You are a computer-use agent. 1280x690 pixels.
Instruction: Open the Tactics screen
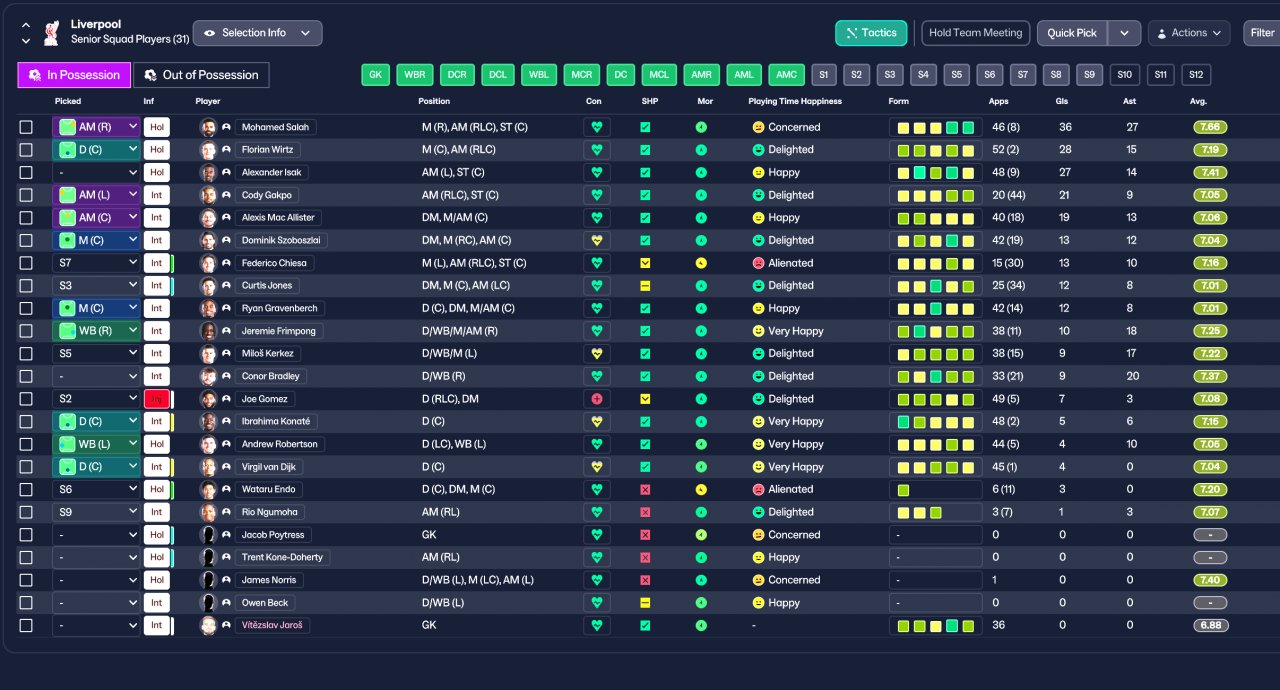point(871,33)
